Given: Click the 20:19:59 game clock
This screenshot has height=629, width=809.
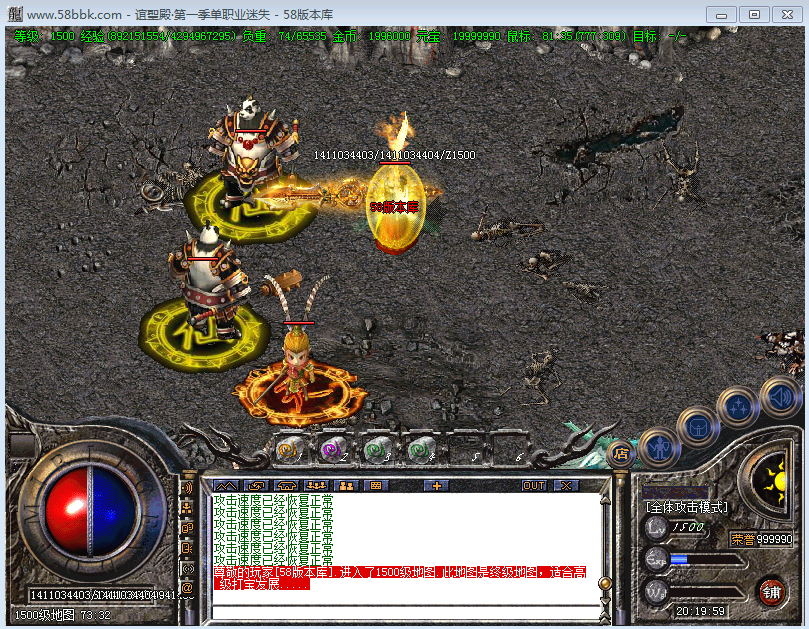Looking at the screenshot, I should click(700, 611).
